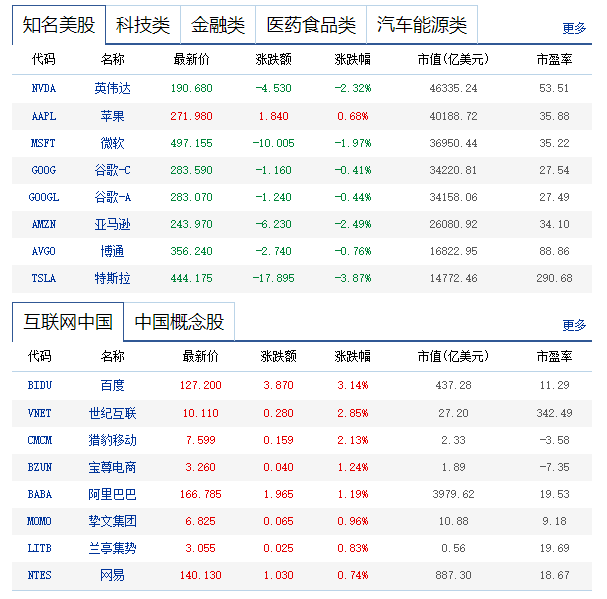Click the BIDU ticker code

(39, 386)
